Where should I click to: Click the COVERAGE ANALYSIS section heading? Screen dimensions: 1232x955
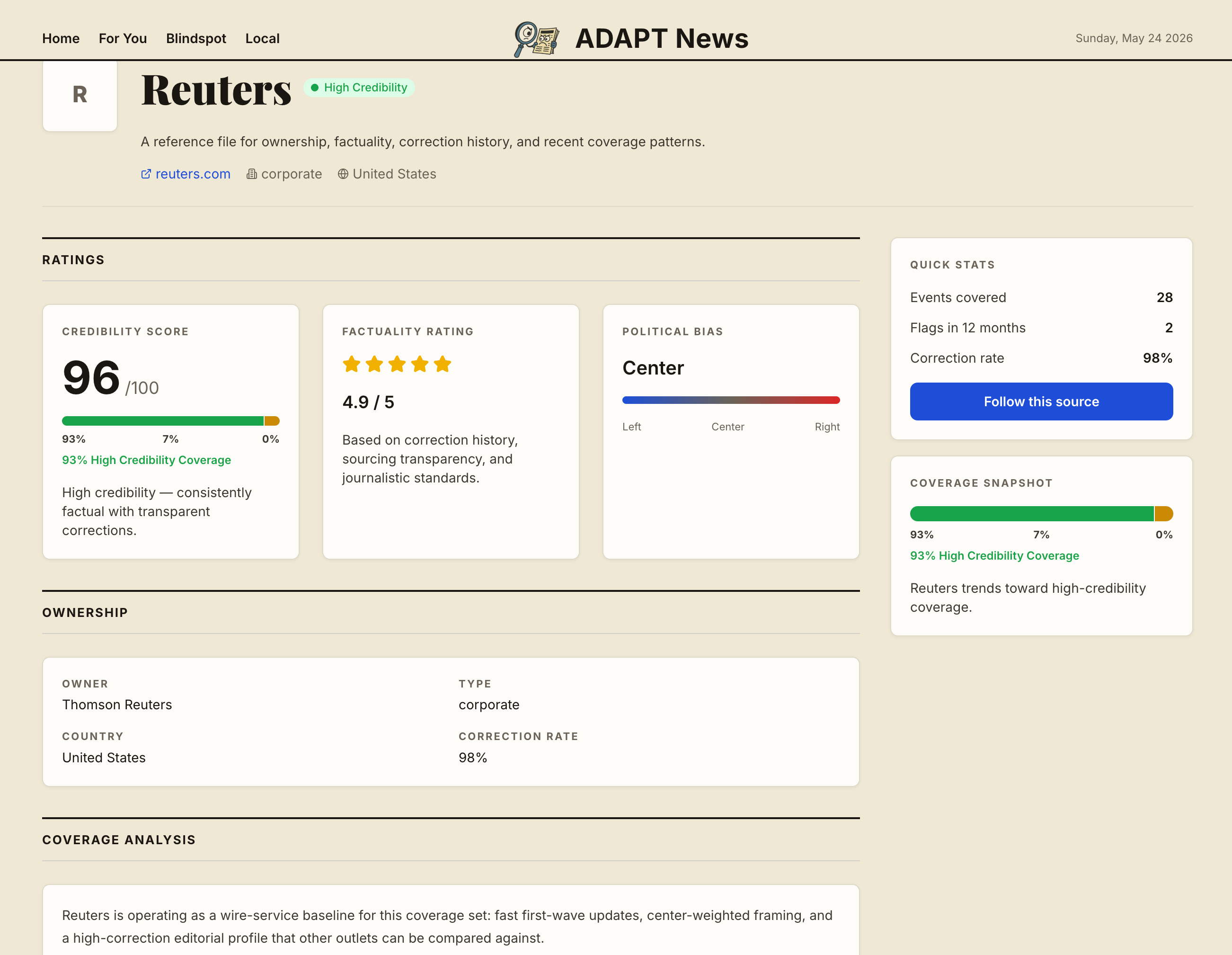[119, 840]
